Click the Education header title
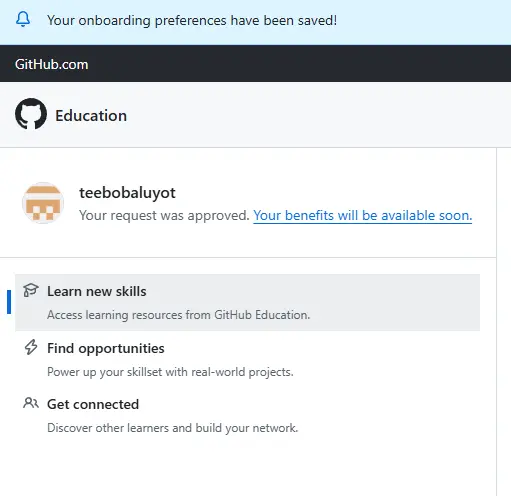The width and height of the screenshot is (511, 496). [91, 116]
